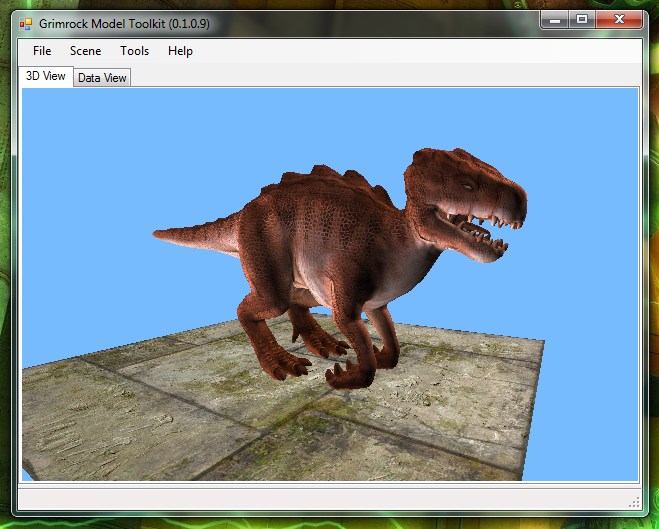Image resolution: width=659 pixels, height=529 pixels.
Task: Click the Grimrock Model Toolkit title bar icon
Action: [x=26, y=21]
